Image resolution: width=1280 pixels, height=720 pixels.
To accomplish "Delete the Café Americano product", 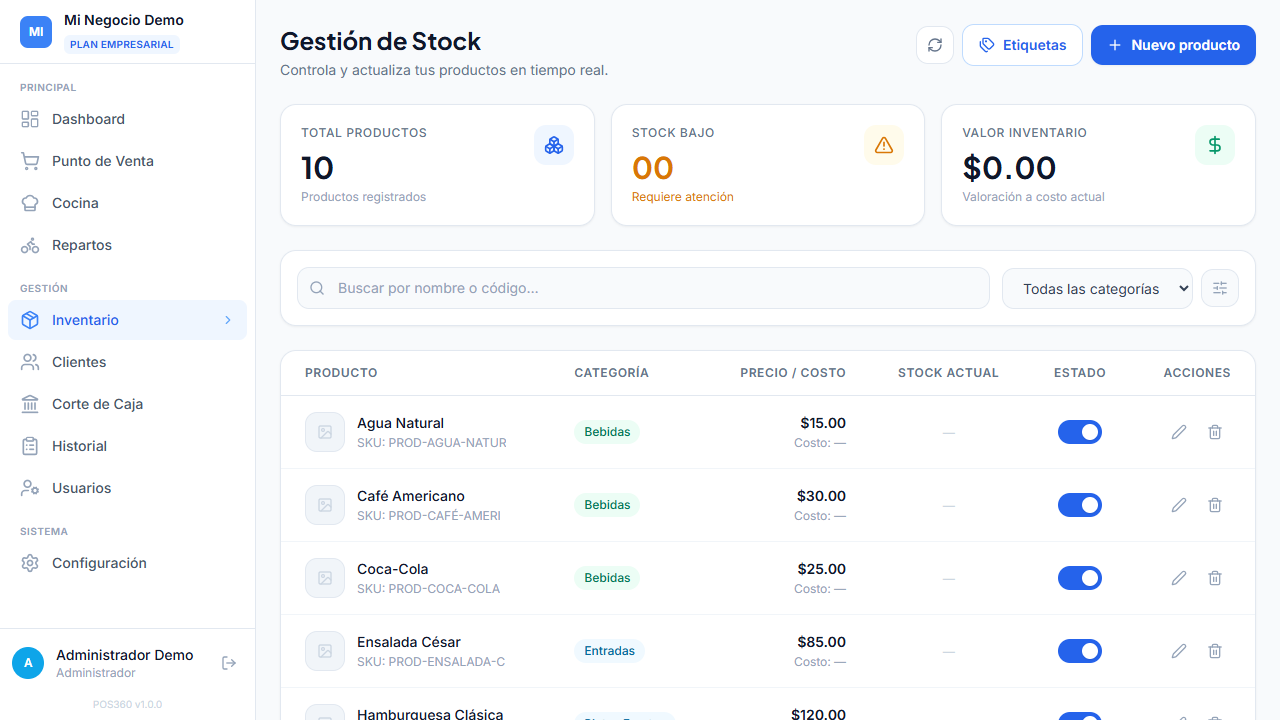I will tap(1215, 505).
